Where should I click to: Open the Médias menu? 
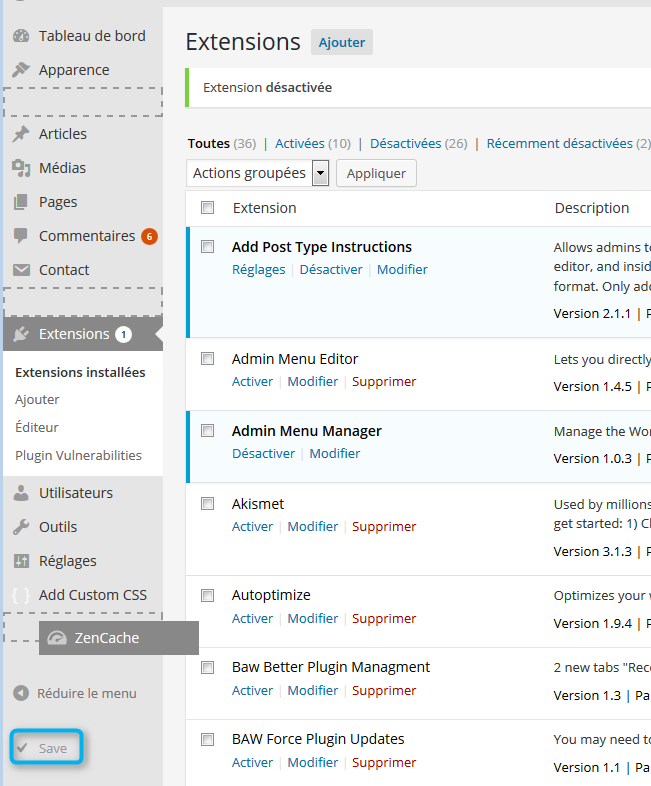(x=83, y=168)
